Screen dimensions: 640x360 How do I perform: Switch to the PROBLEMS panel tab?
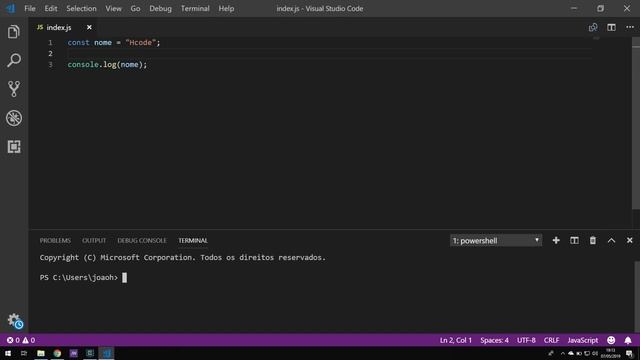(x=55, y=240)
